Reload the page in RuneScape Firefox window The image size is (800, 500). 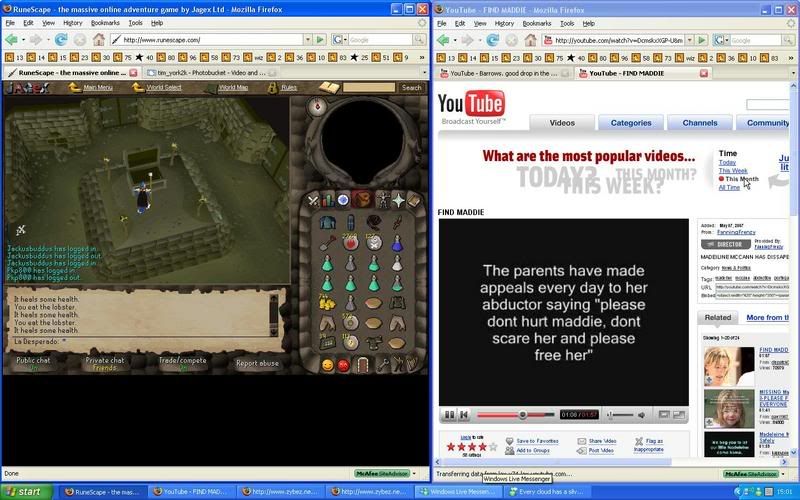61,39
